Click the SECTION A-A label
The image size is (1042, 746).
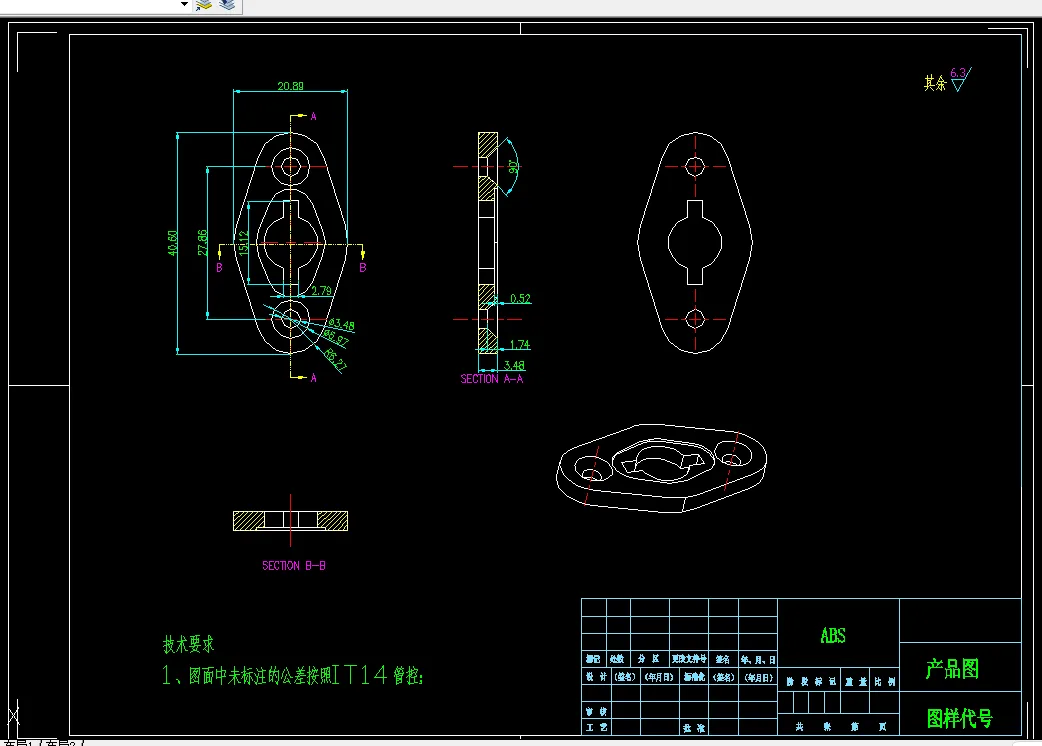tap(492, 379)
